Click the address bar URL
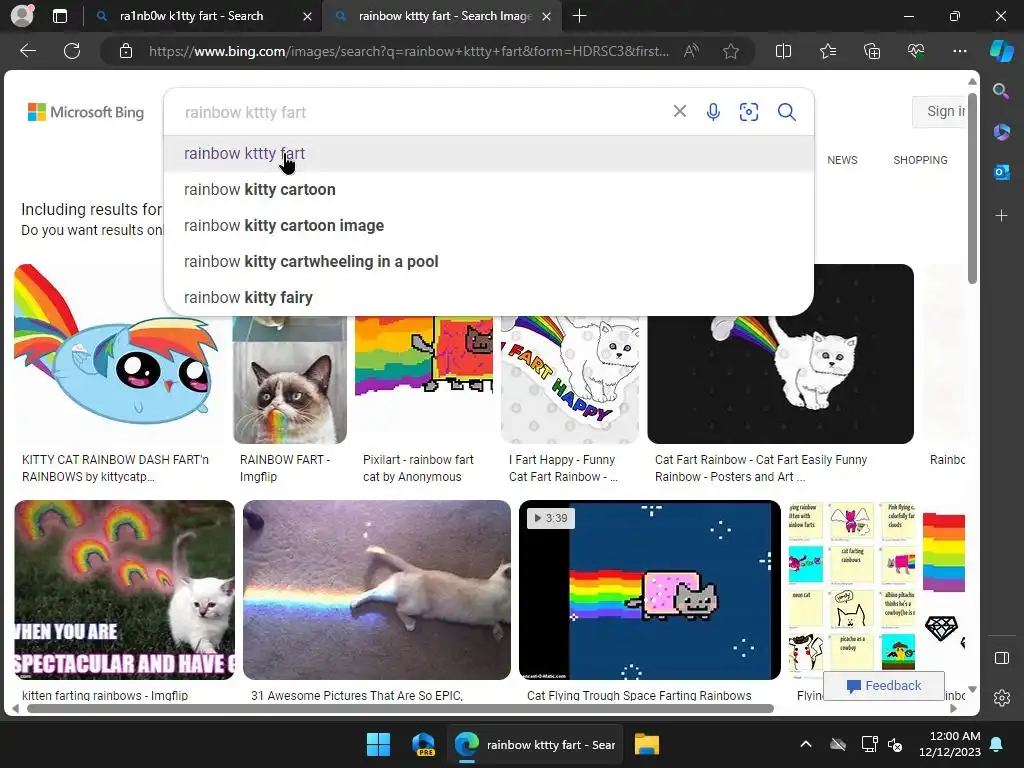 pyautogui.click(x=408, y=51)
